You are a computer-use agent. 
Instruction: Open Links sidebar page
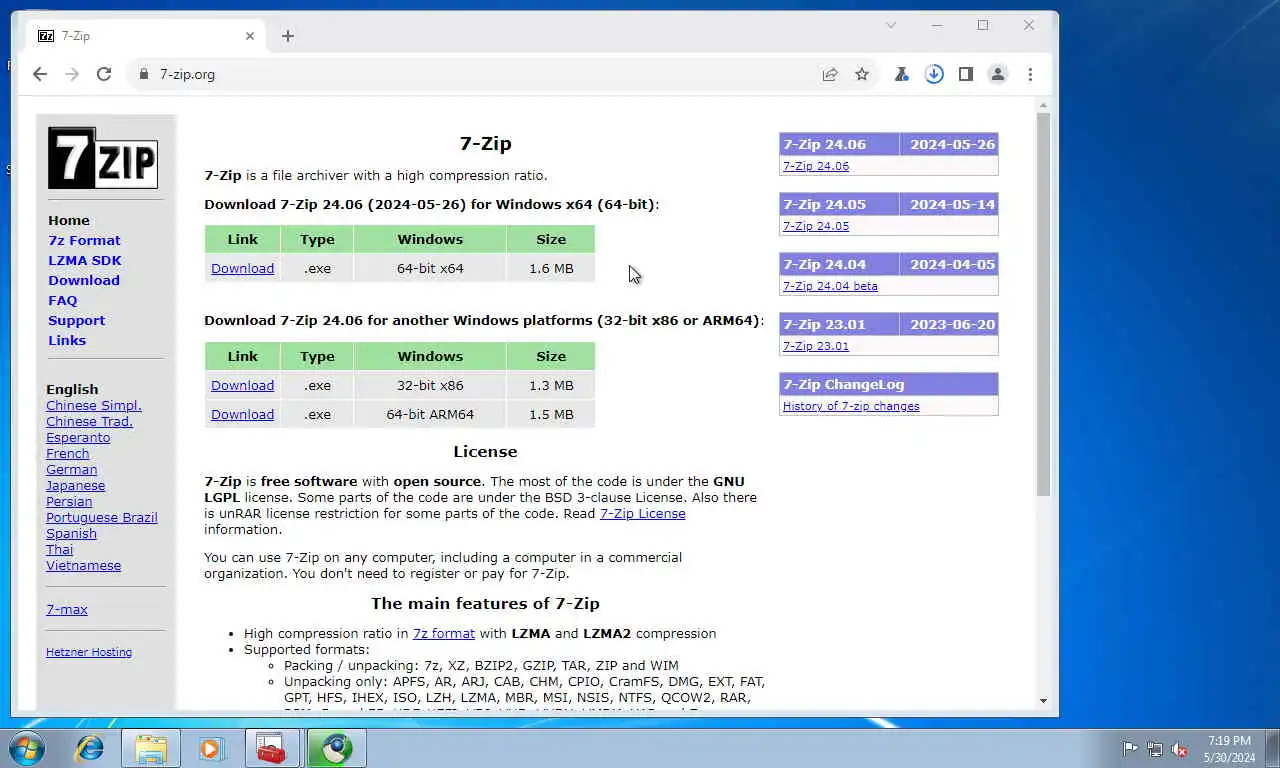(67, 340)
